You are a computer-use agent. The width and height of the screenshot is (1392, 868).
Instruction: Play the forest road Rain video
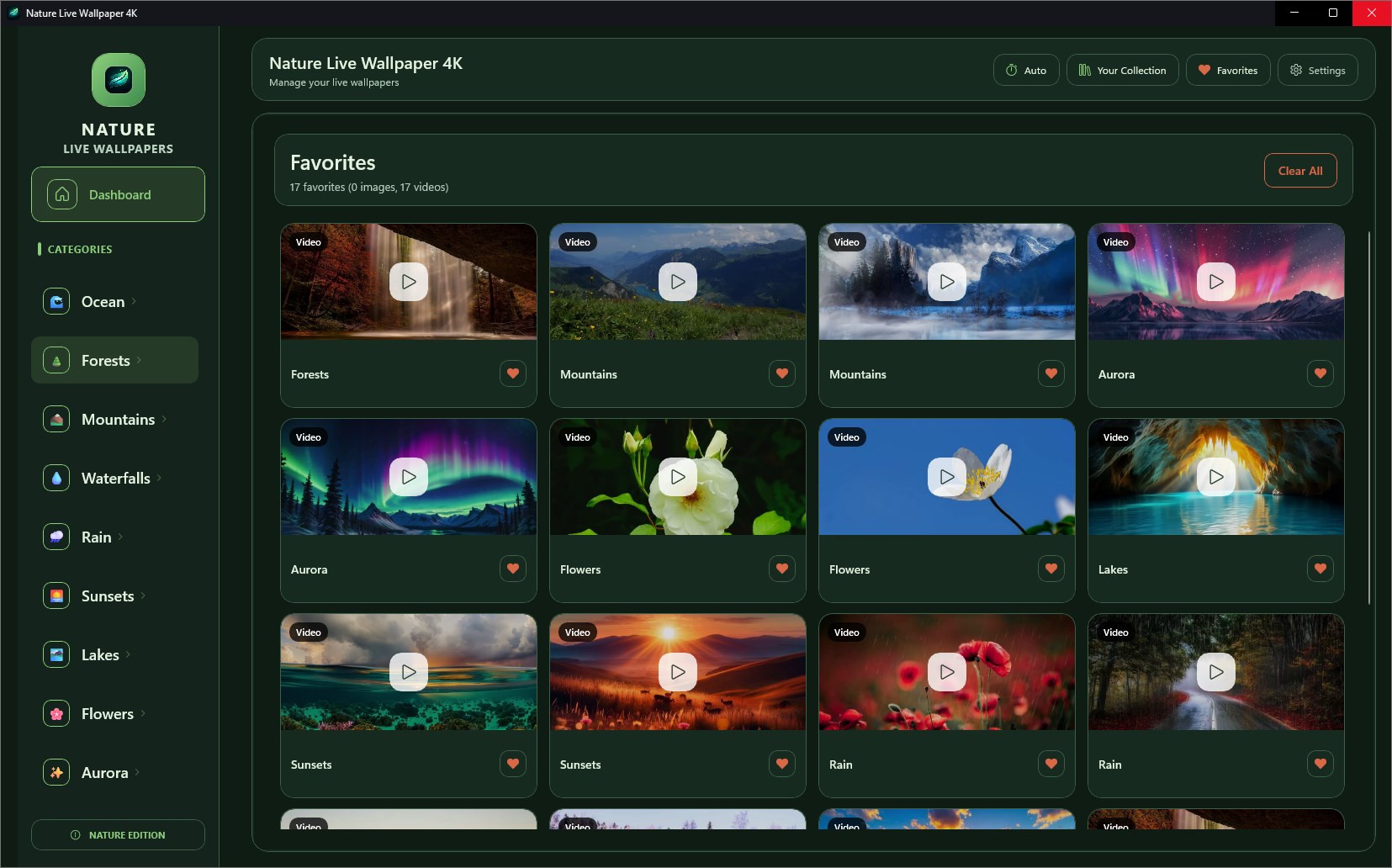[1216, 672]
